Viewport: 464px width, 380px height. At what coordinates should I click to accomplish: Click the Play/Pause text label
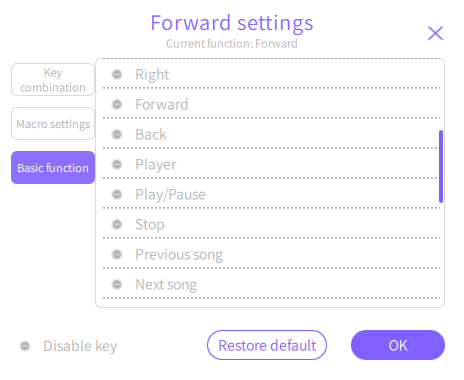(170, 195)
